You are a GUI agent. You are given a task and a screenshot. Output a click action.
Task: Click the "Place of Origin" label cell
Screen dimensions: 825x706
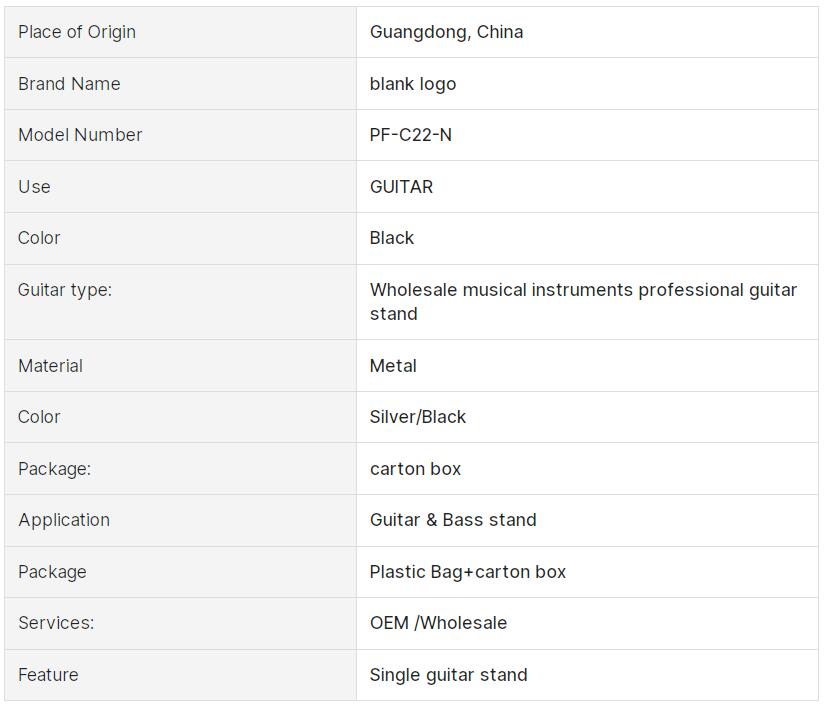pos(77,32)
